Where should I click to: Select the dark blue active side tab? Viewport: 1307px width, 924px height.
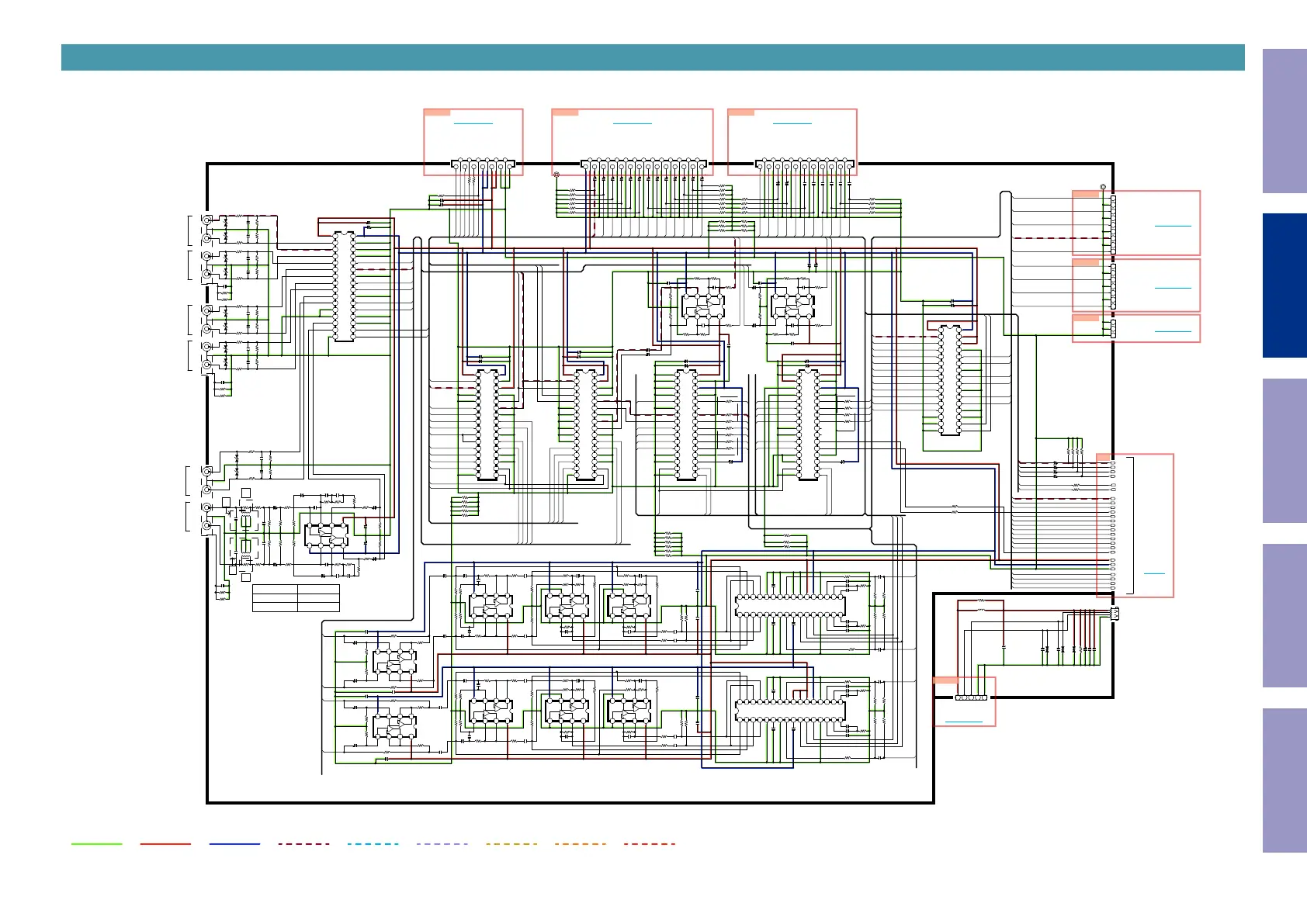point(1284,286)
